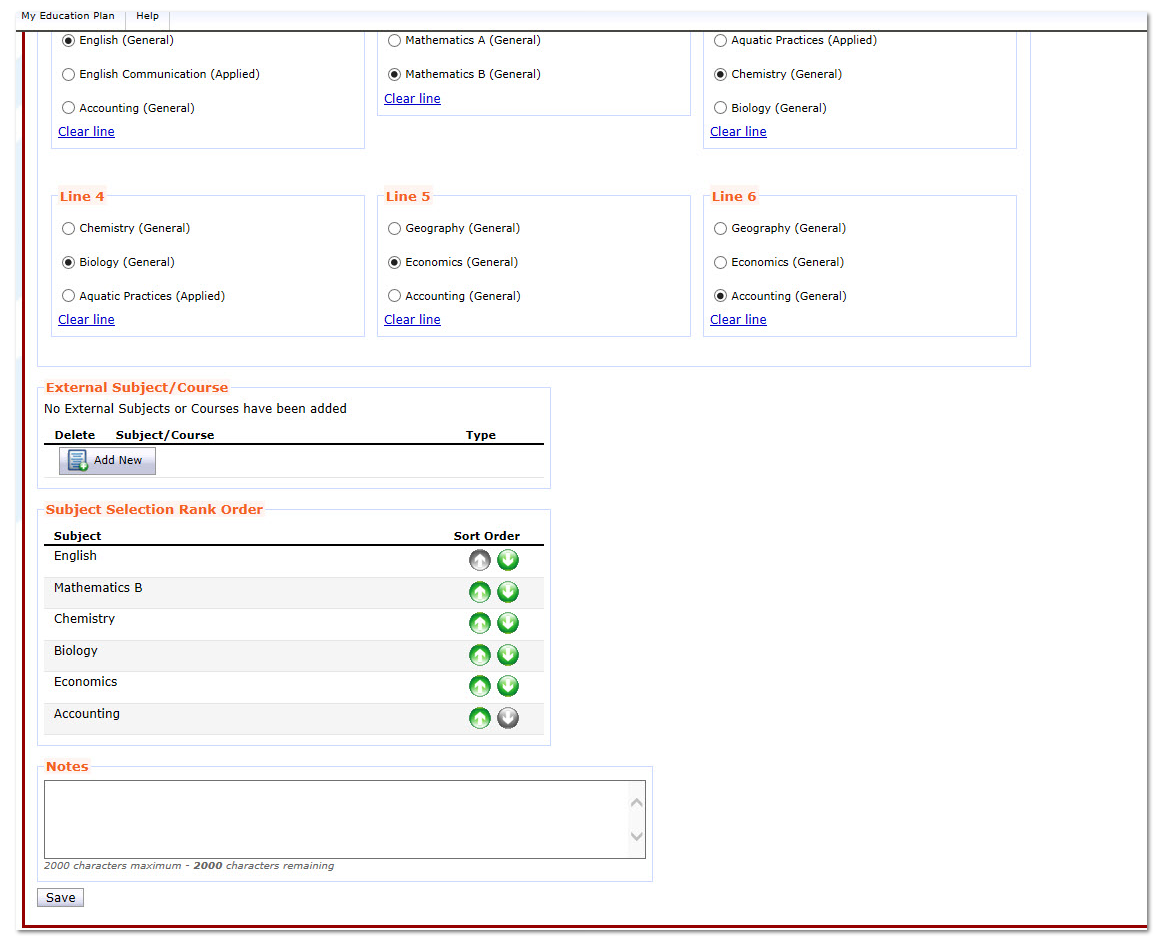Move English down in sort order
The height and width of the screenshot is (939, 1161).
[x=508, y=560]
